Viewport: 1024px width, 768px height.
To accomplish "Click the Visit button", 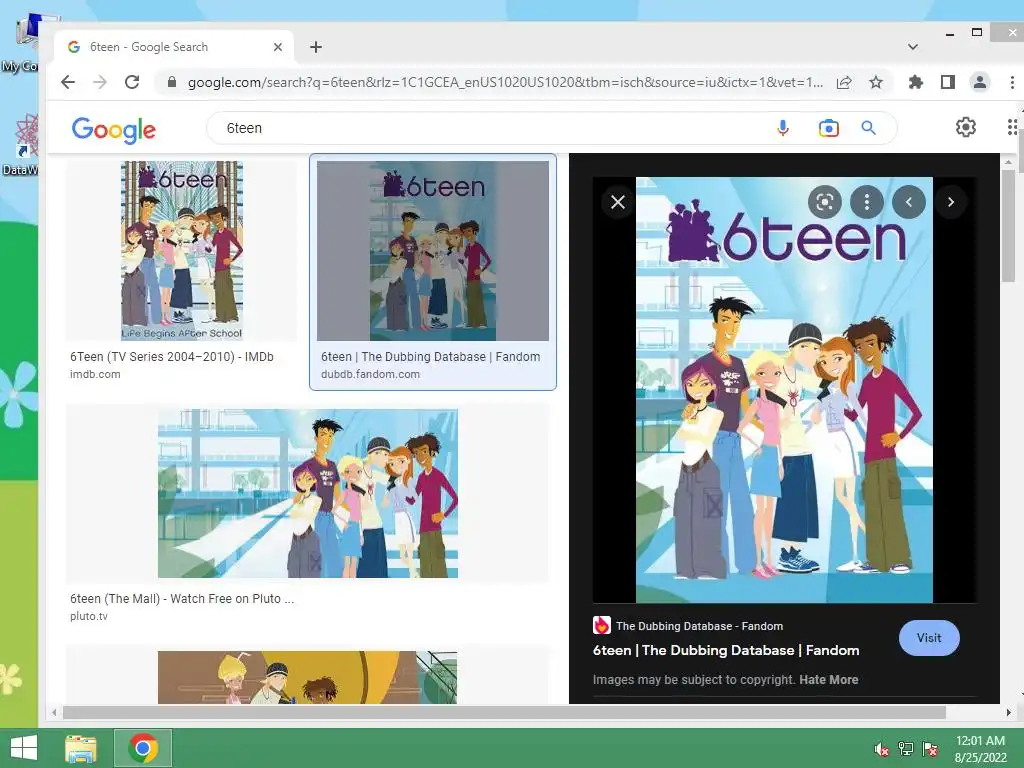I will tap(929, 638).
